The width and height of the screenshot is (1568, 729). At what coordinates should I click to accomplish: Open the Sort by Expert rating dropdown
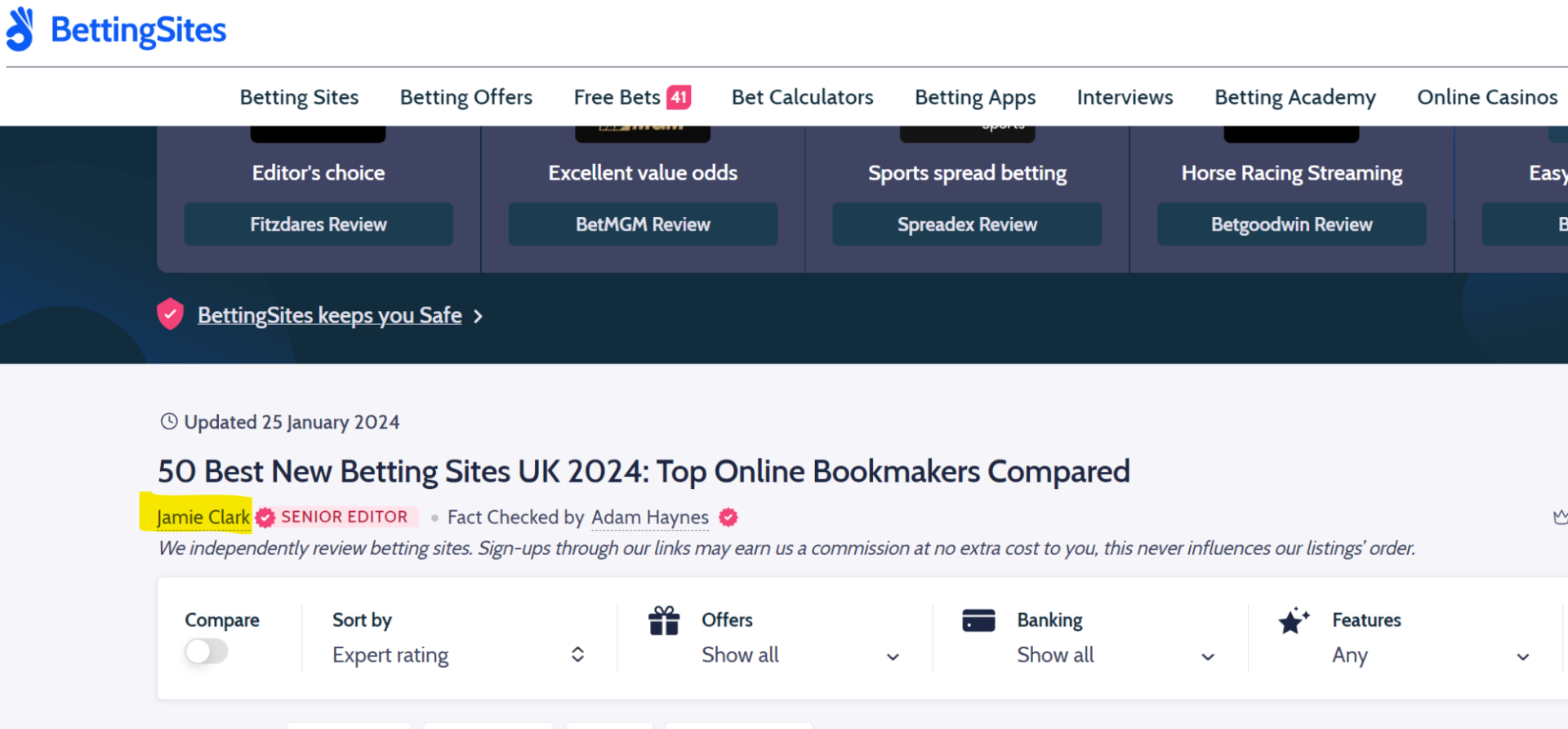tap(457, 655)
